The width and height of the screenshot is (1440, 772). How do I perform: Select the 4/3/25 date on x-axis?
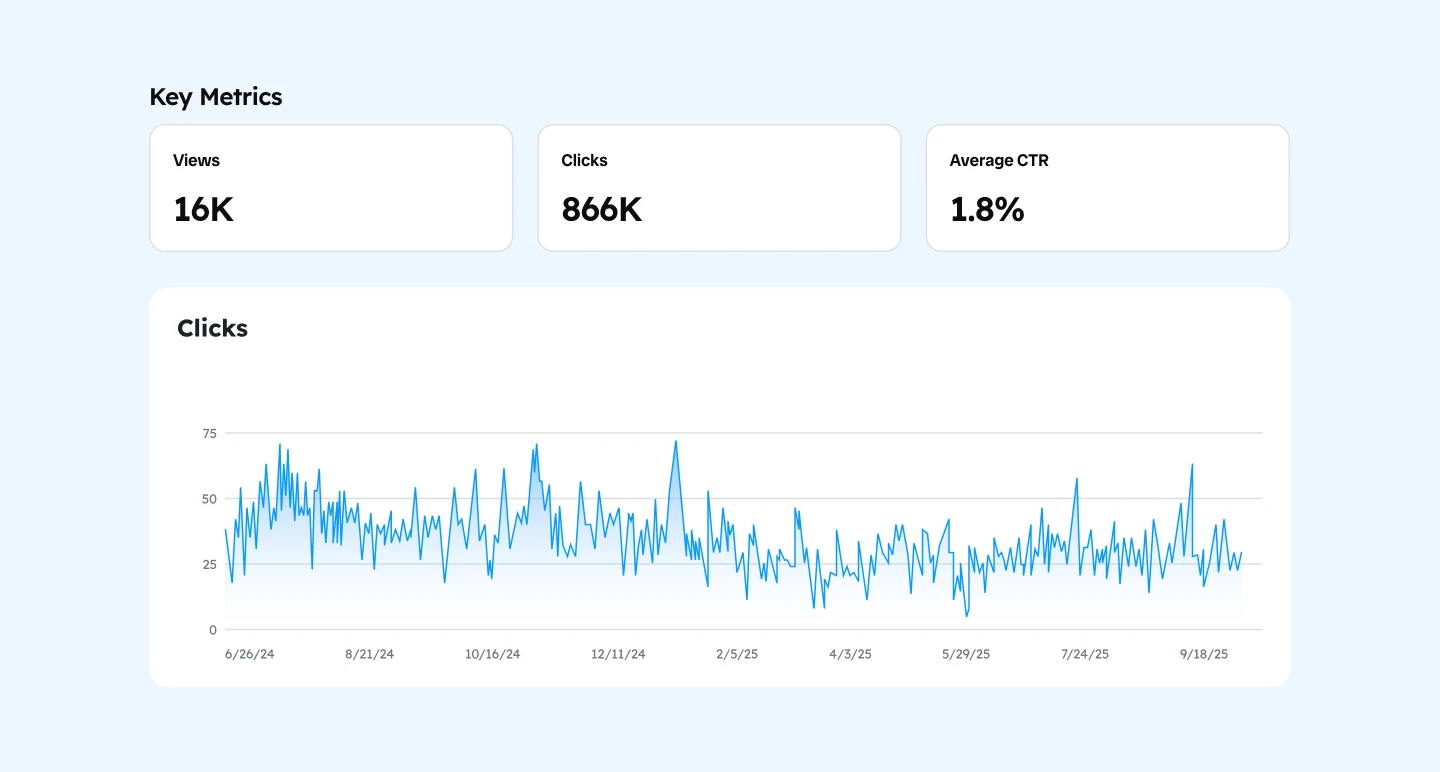(x=850, y=654)
